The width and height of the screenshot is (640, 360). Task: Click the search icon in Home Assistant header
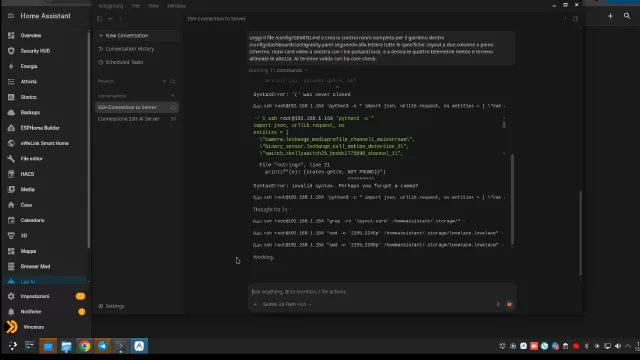point(627,16)
